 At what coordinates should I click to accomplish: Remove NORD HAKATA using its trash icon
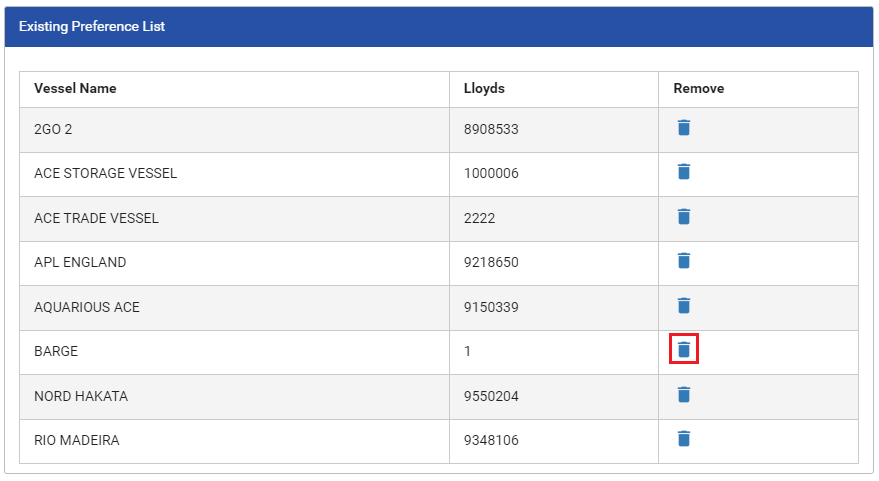point(683,395)
